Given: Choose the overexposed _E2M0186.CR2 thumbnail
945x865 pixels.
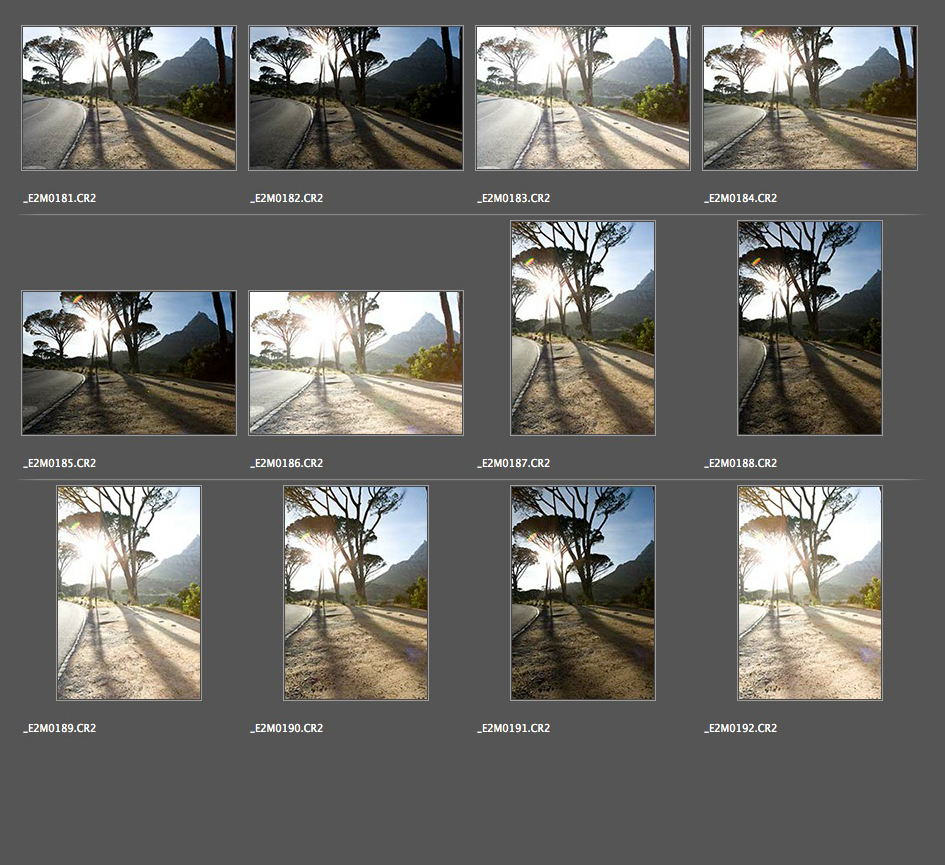Looking at the screenshot, I should tap(356, 363).
